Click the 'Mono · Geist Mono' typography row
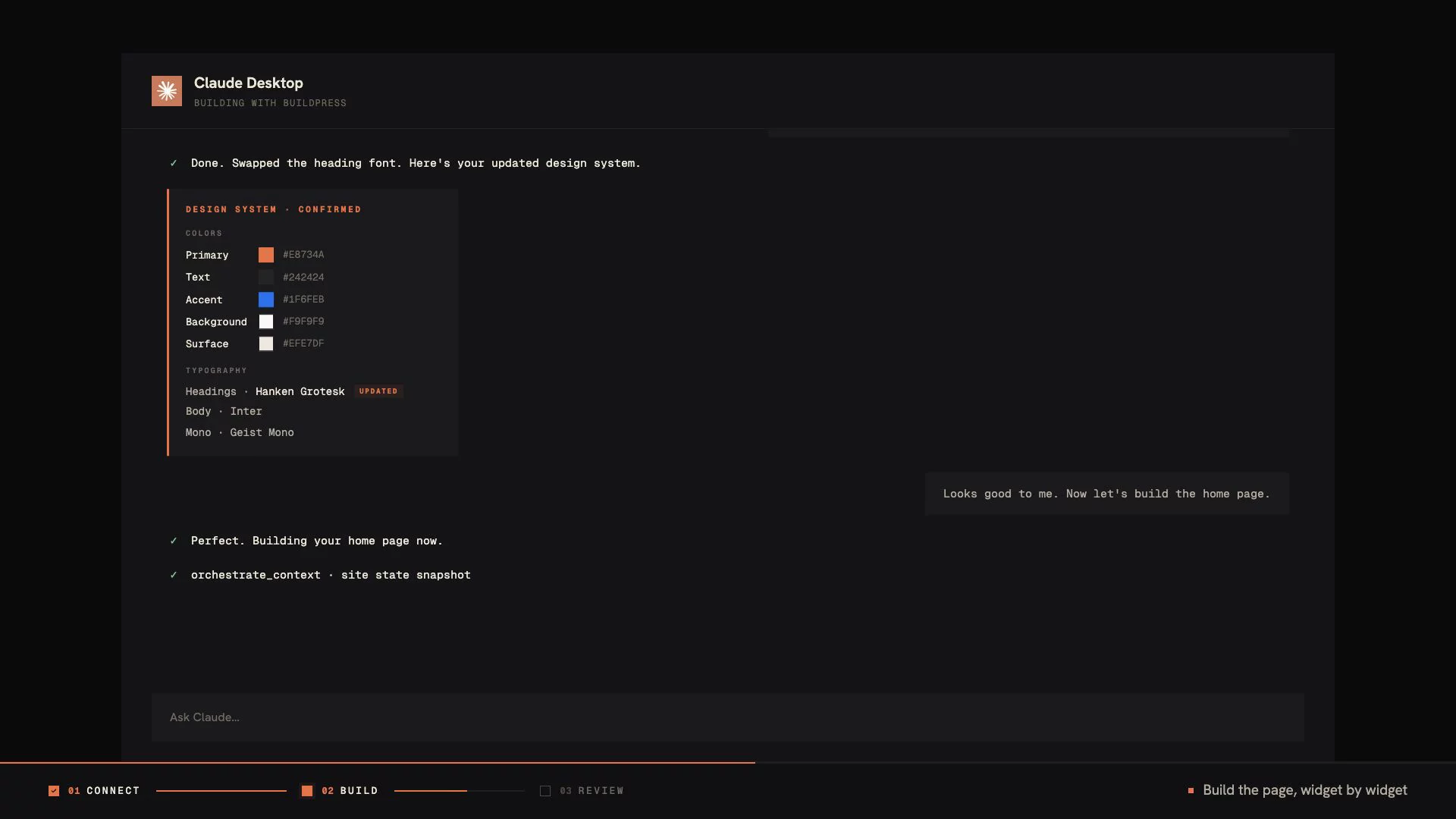This screenshot has height=819, width=1456. pyautogui.click(x=240, y=433)
